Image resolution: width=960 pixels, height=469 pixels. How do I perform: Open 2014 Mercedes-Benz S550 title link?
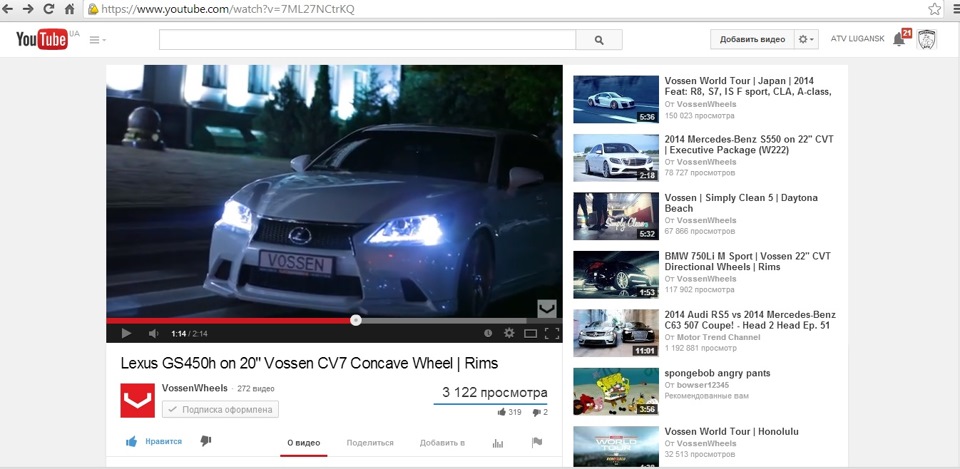click(x=749, y=144)
